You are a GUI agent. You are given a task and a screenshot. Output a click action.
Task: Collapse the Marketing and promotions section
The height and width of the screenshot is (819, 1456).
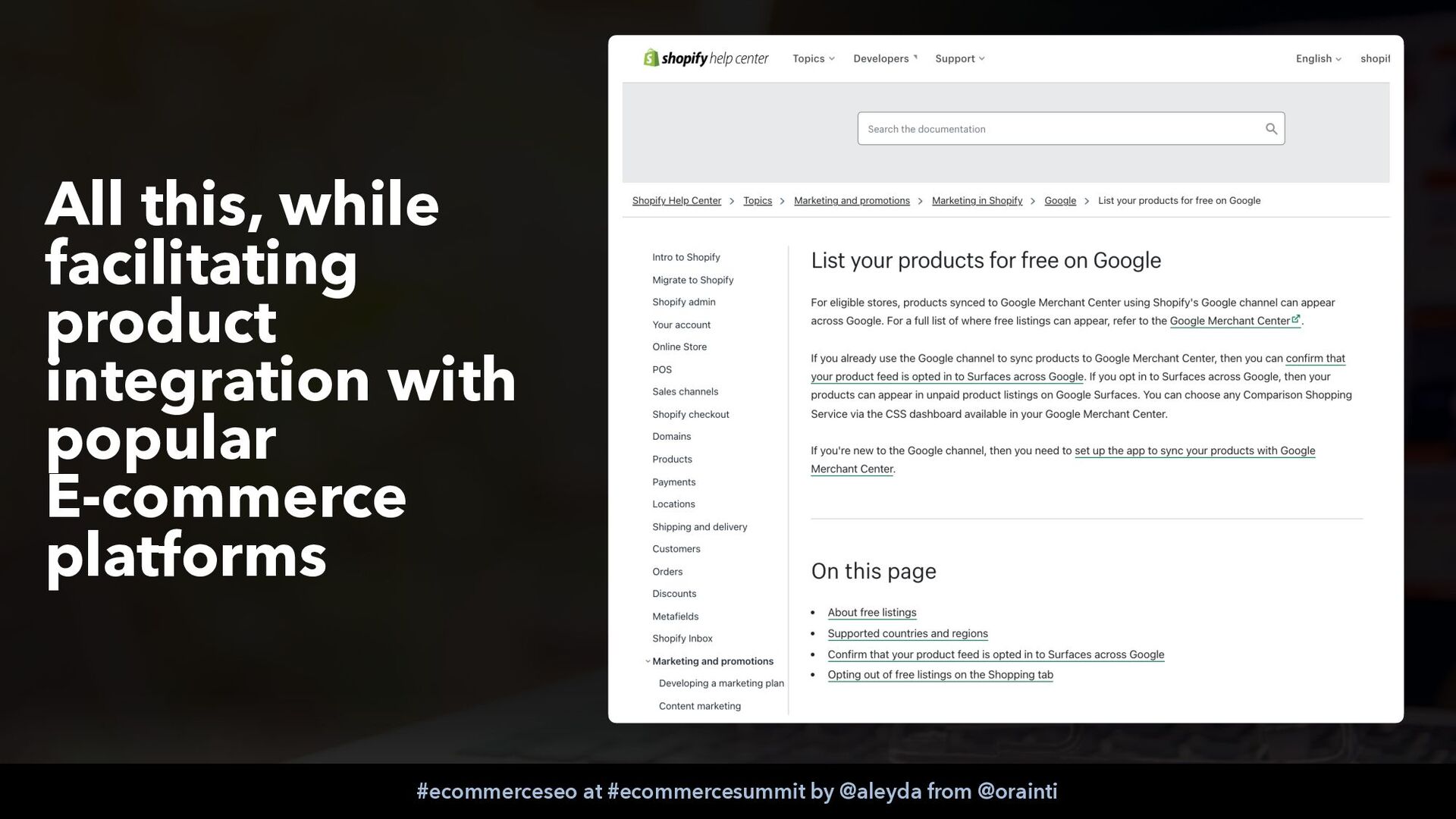[648, 661]
